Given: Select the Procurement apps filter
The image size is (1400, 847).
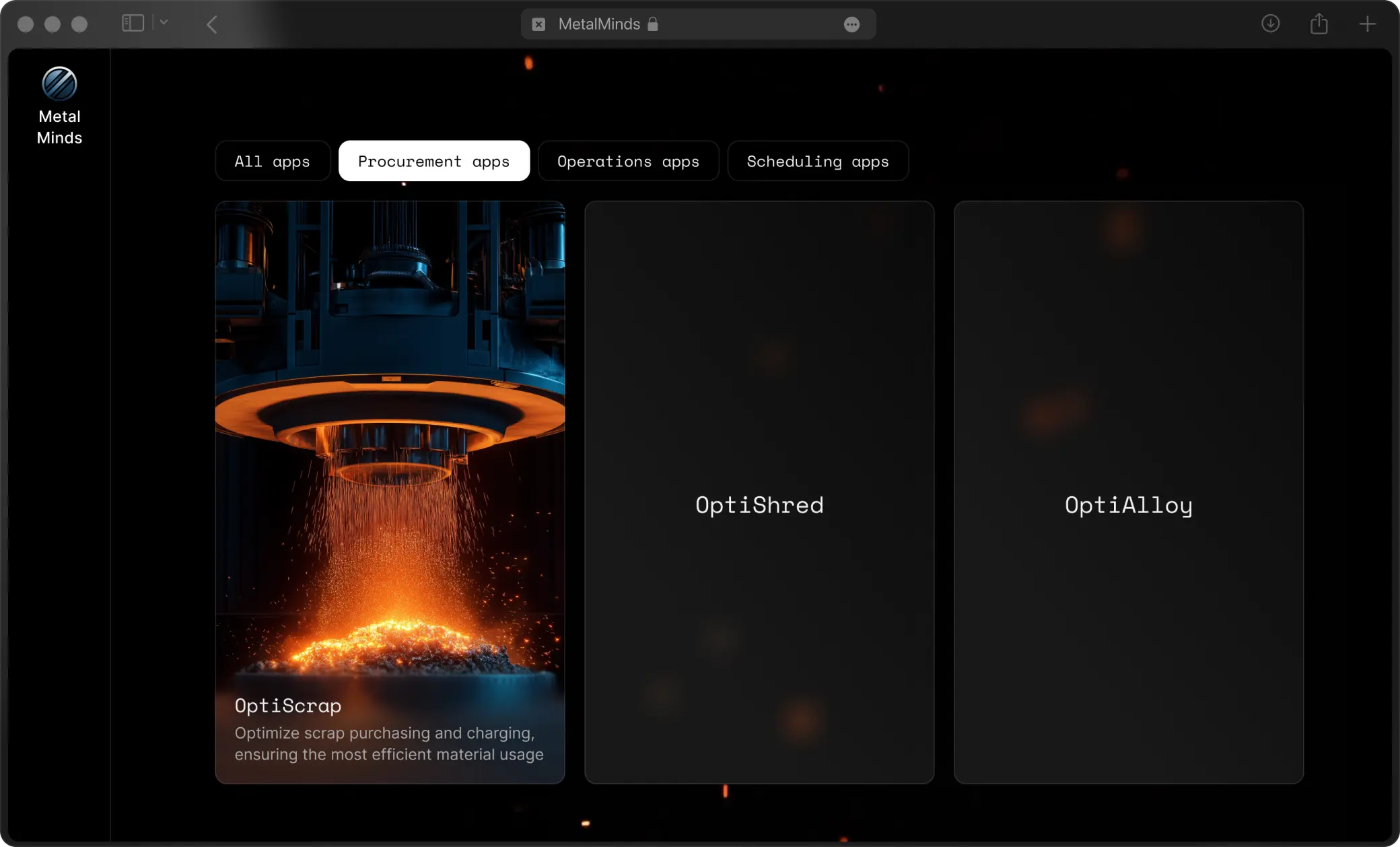Looking at the screenshot, I should coord(433,161).
